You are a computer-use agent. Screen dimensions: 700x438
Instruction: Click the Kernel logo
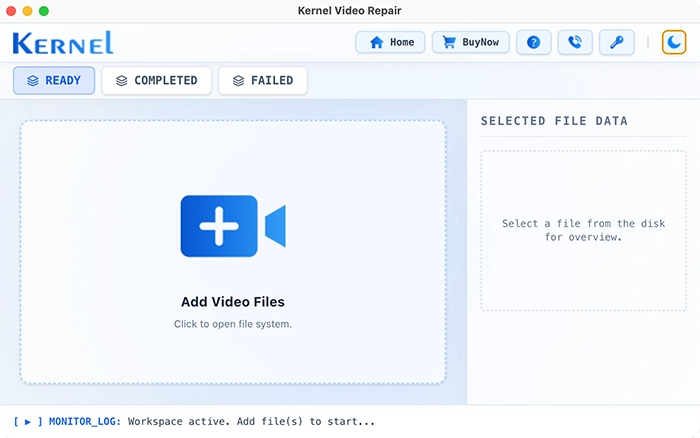(63, 43)
